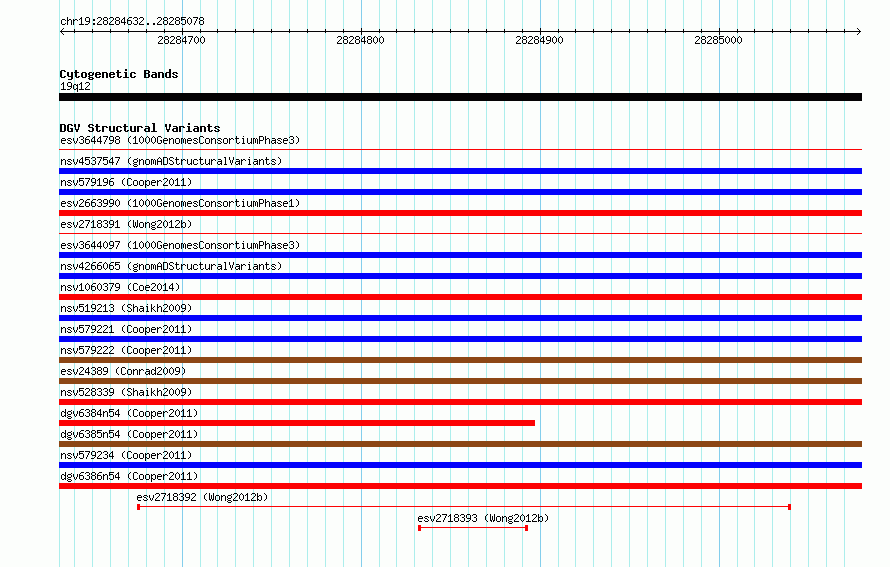Click the blue bar under nsv579196
The image size is (890, 567).
(460, 192)
